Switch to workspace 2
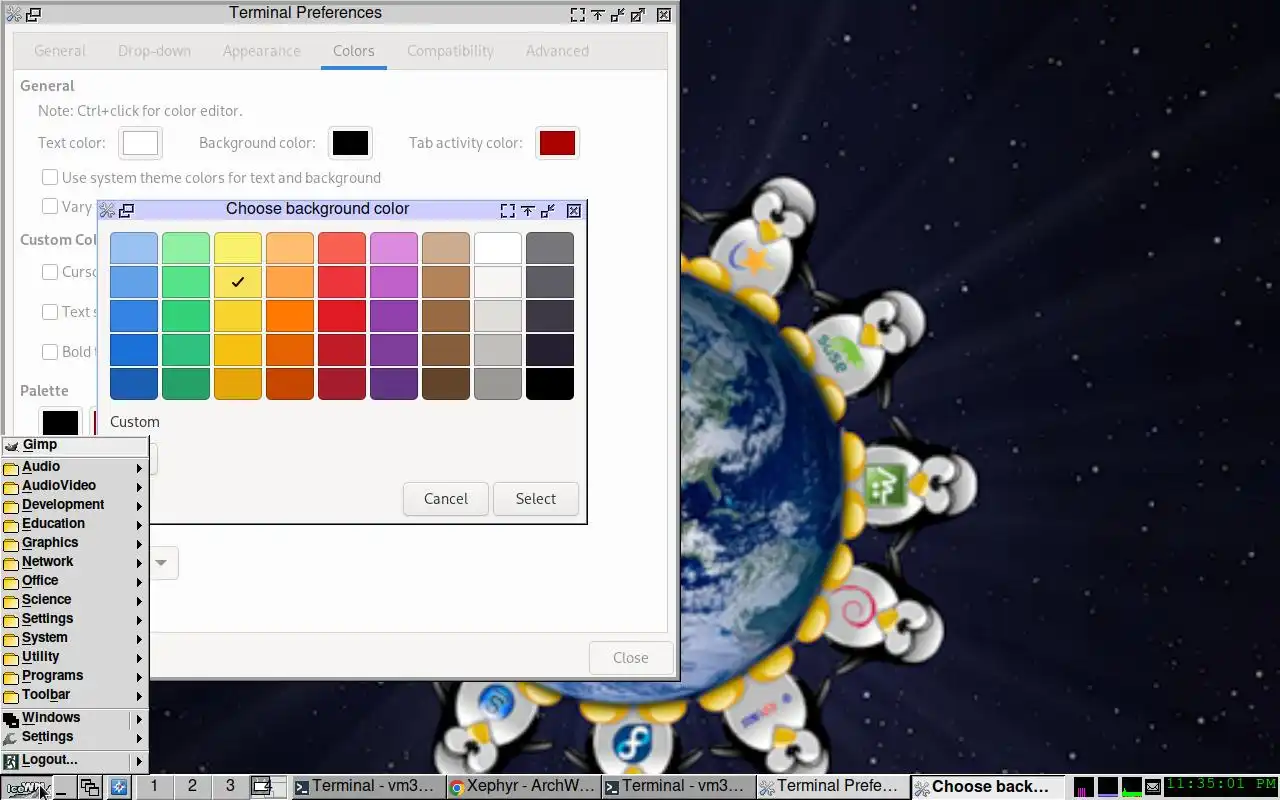This screenshot has width=1280, height=800. point(192,786)
